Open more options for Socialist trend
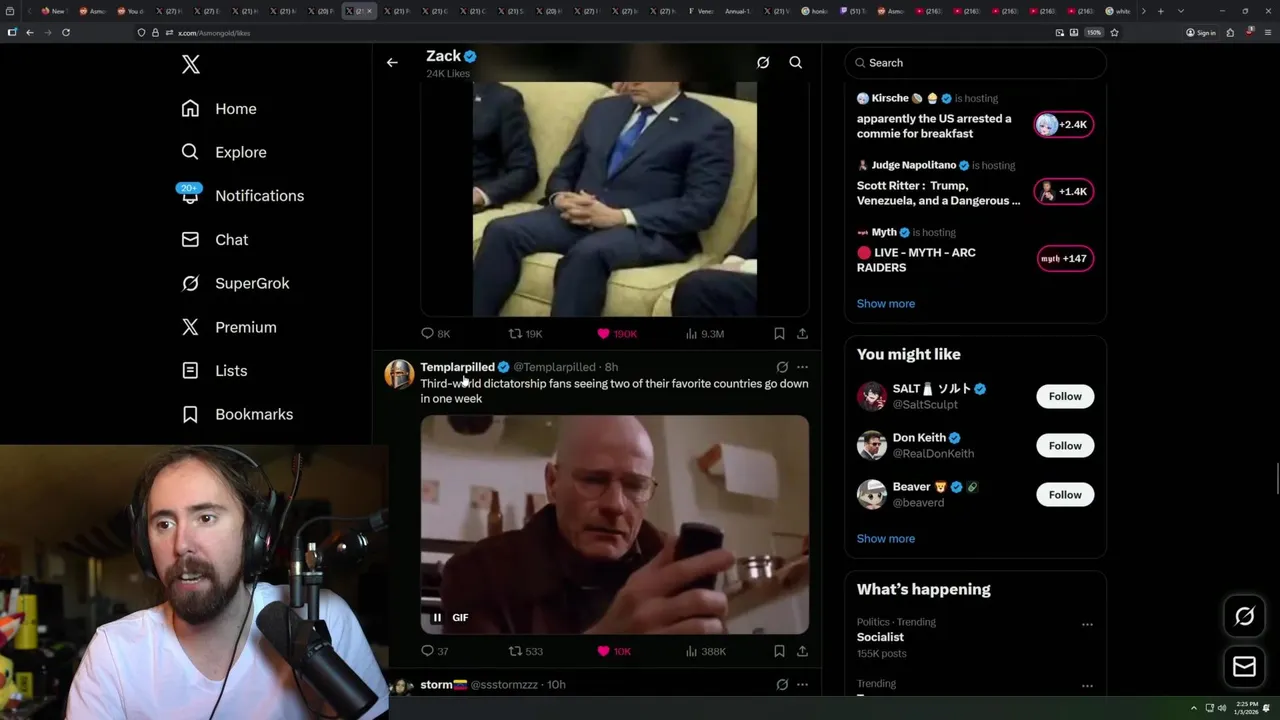Screen dimensions: 1280x720 [x=1087, y=625]
